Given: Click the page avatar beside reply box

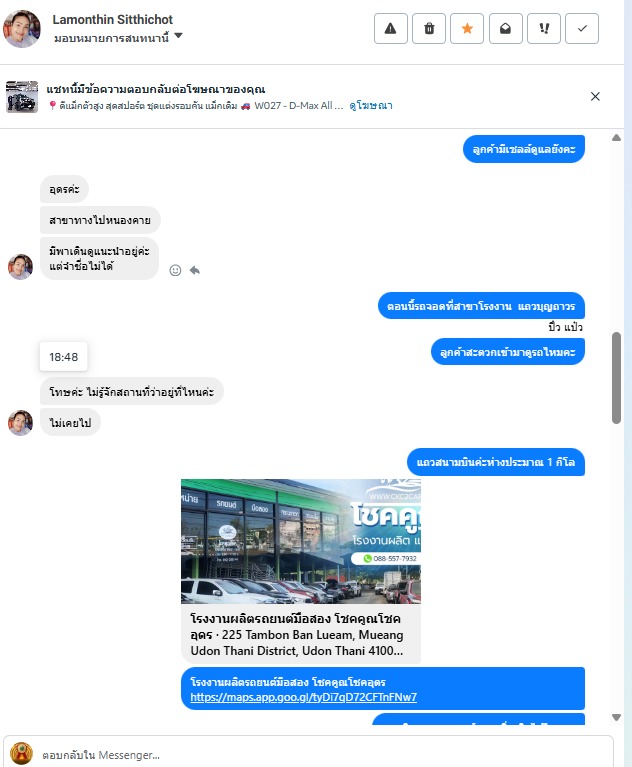Looking at the screenshot, I should coord(22,753).
